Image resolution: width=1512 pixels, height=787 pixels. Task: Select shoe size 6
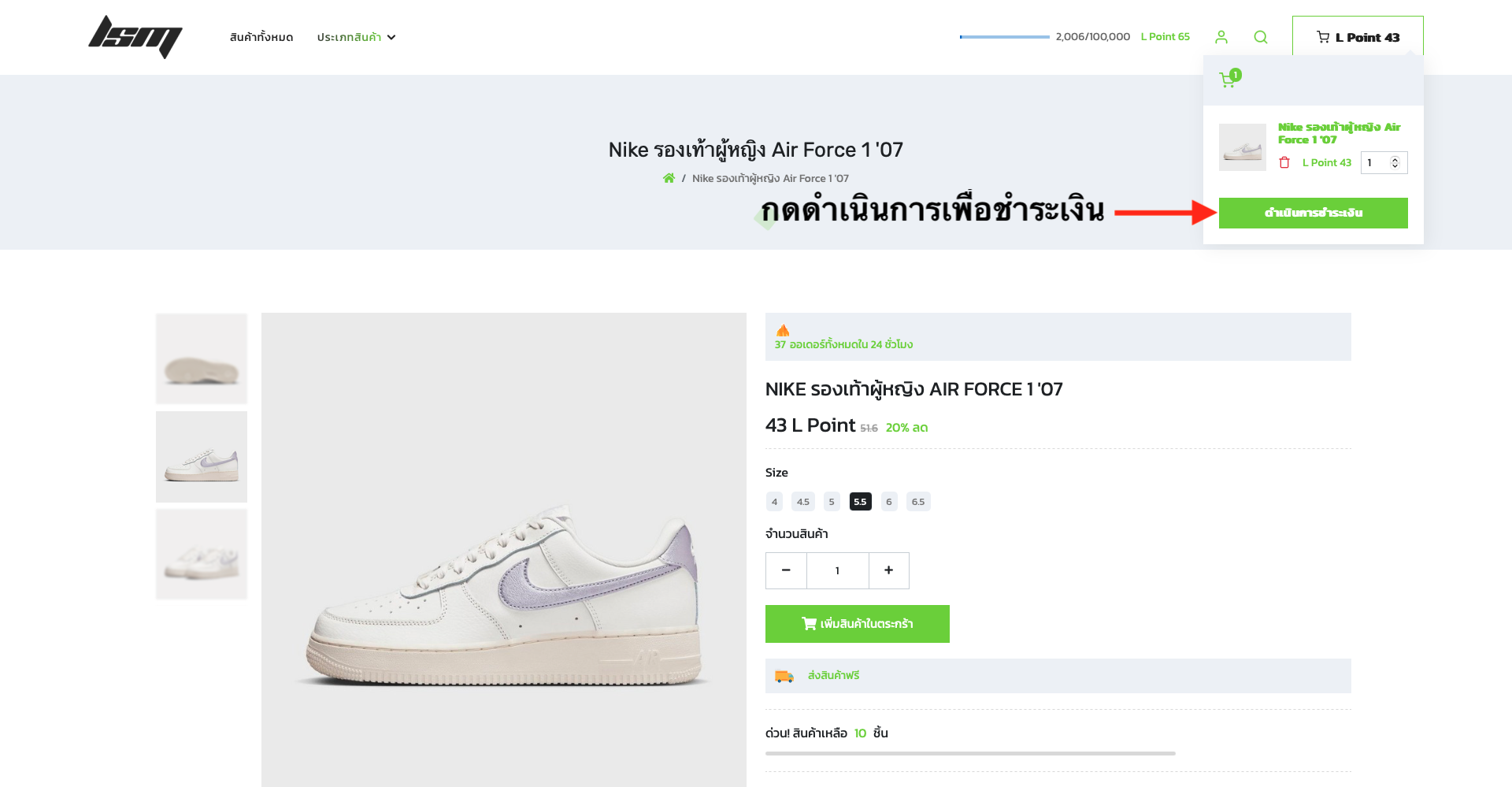pyautogui.click(x=889, y=502)
